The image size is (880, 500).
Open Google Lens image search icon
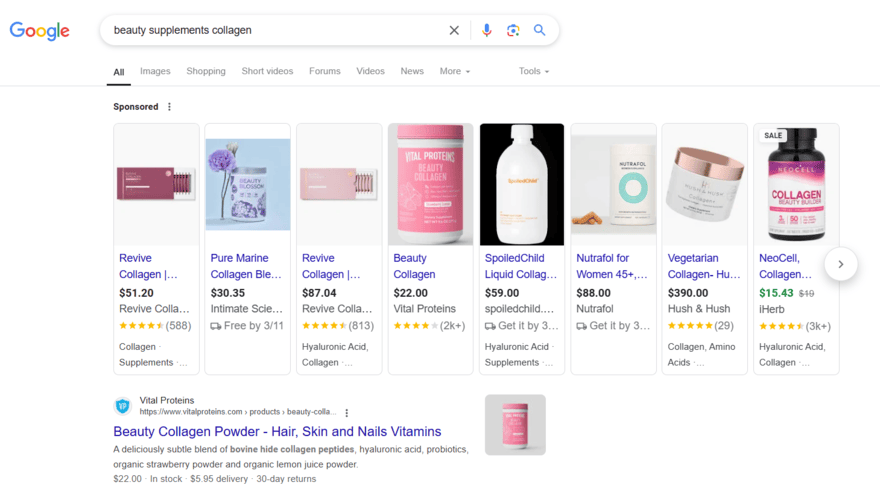click(x=513, y=30)
